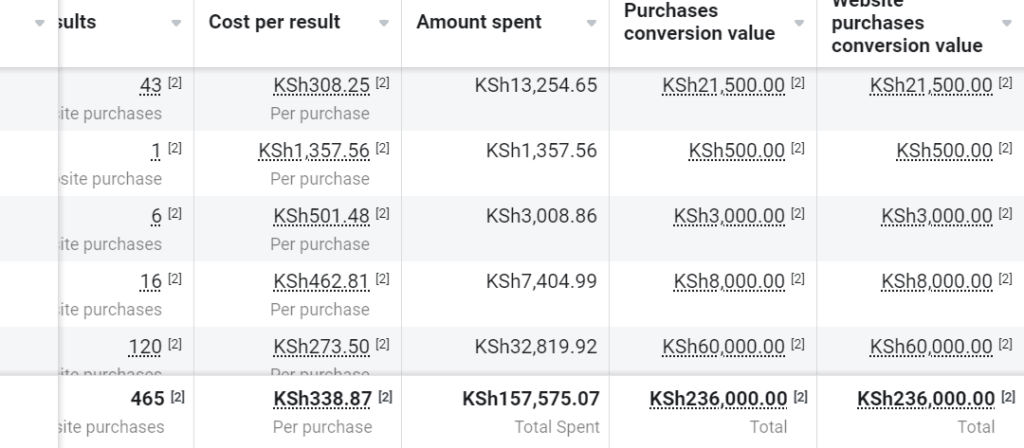Click footnote [2] next to total KSh338.87
Screen dimensions: 1024x448
point(385,397)
